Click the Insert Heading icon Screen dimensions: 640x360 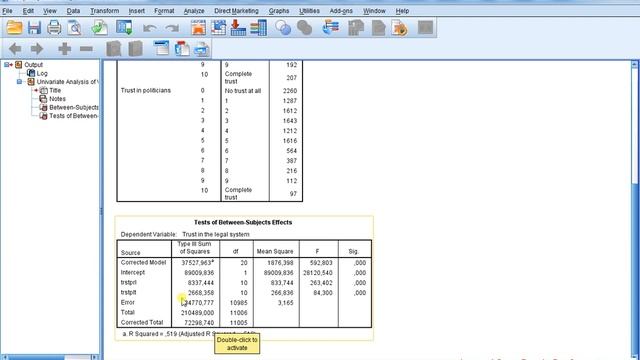(162, 49)
